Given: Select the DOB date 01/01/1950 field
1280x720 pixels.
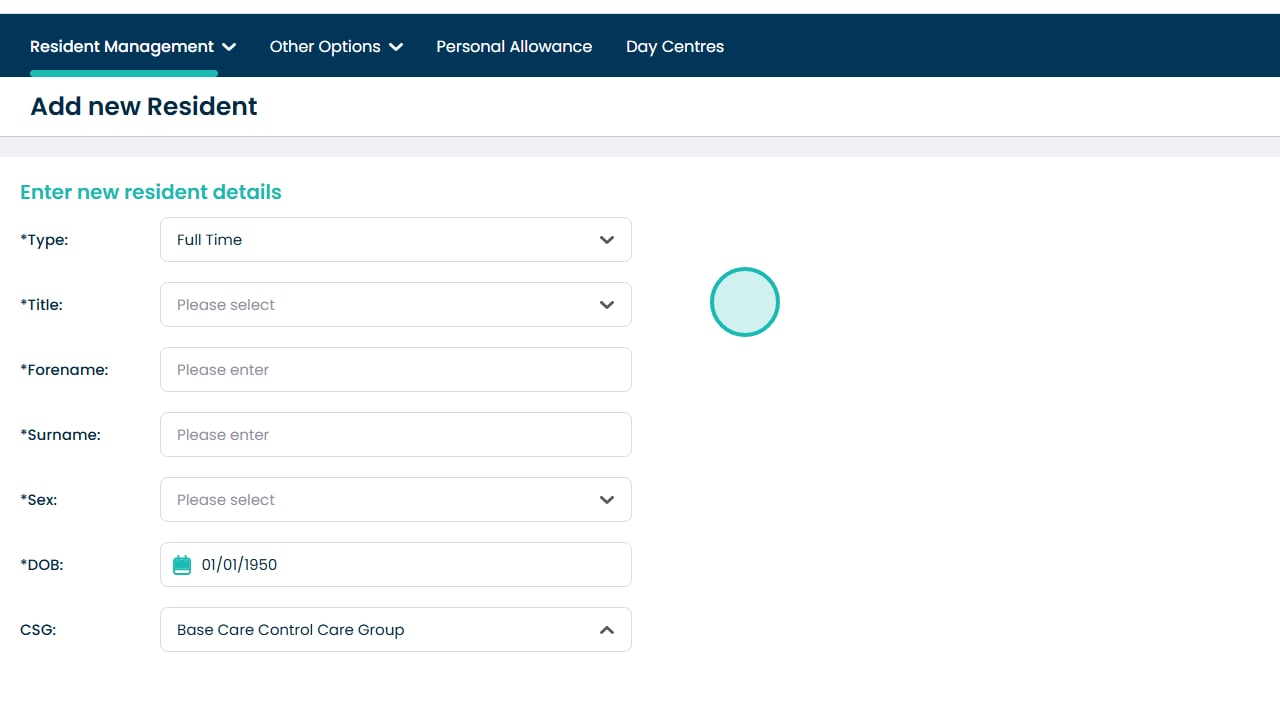Looking at the screenshot, I should (410, 565).
